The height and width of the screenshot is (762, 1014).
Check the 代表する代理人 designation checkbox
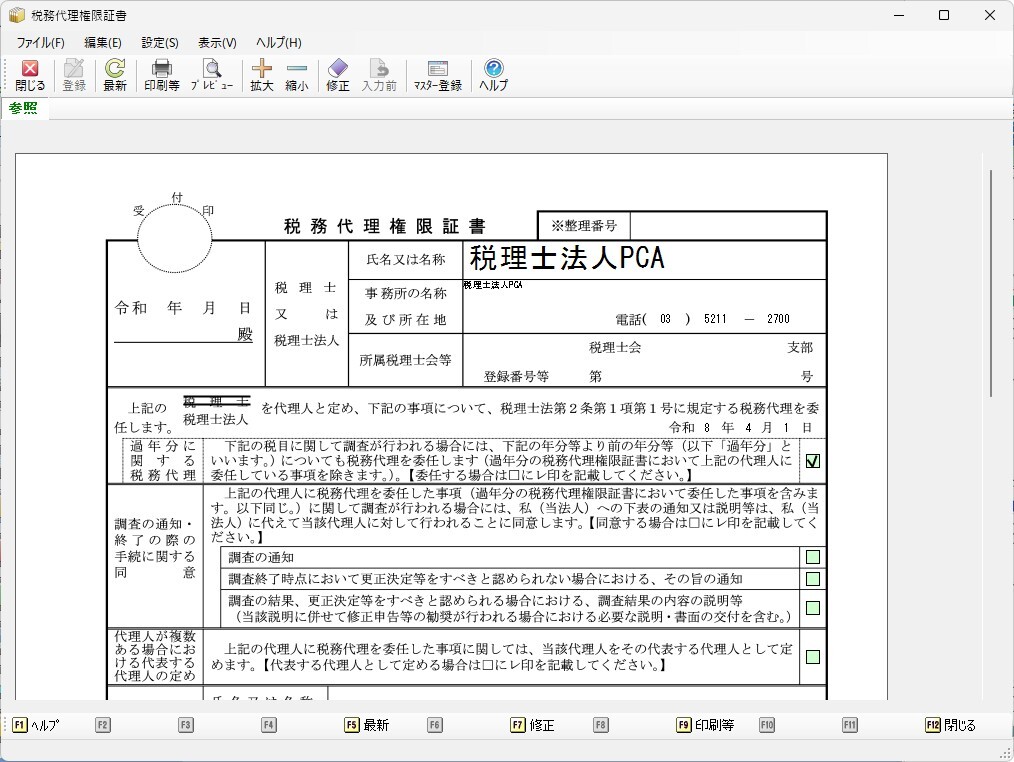click(813, 657)
